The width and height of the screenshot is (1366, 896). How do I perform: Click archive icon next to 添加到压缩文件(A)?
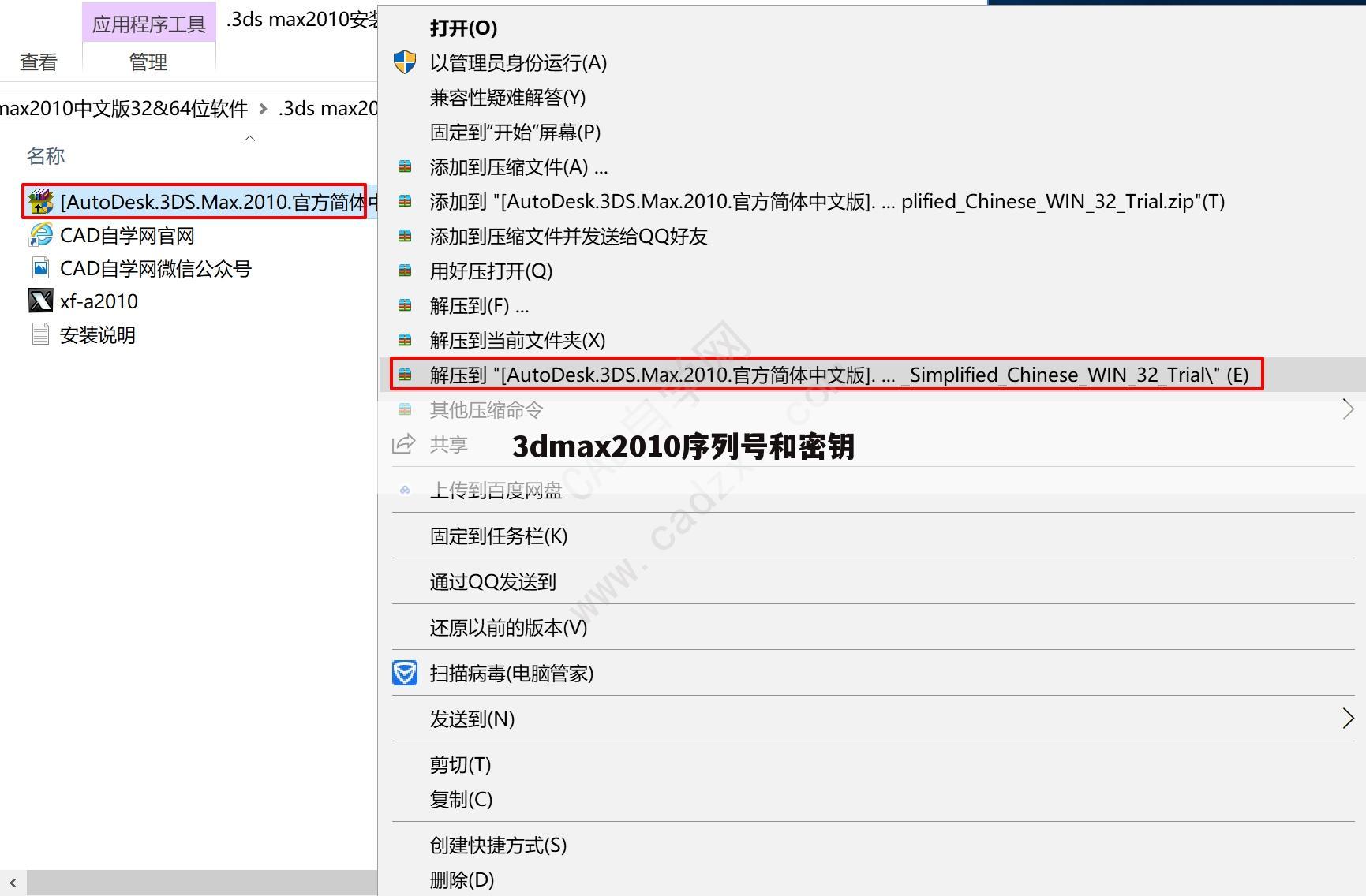[405, 166]
